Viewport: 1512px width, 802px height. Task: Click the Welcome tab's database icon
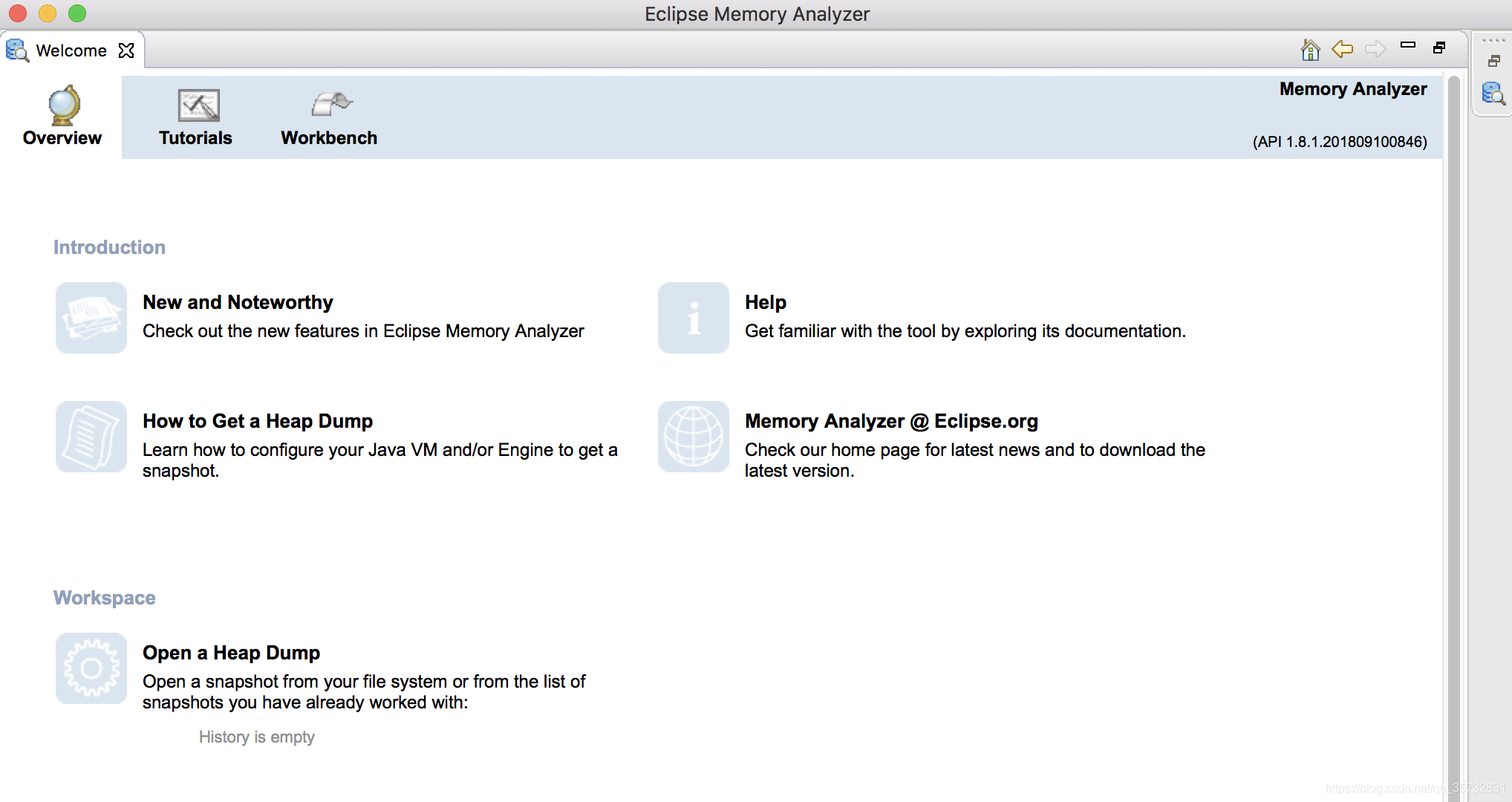pos(17,50)
